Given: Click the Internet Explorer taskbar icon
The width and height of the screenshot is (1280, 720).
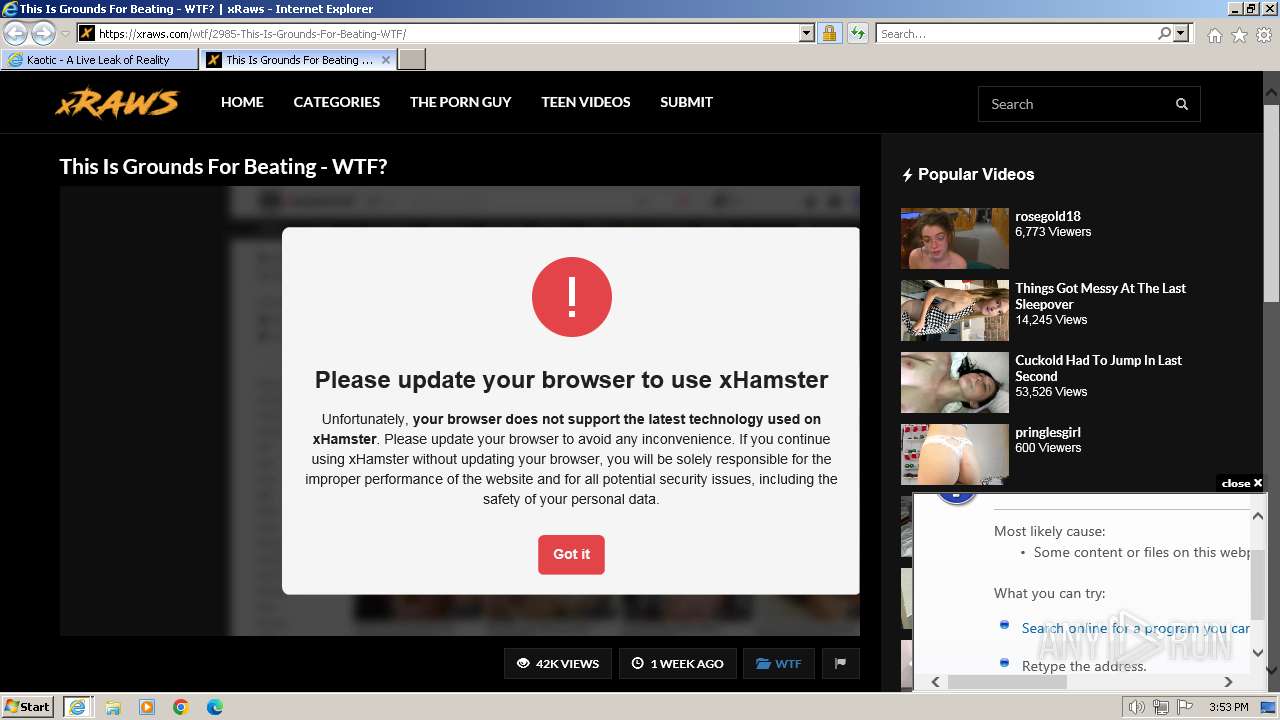Looking at the screenshot, I should click(77, 707).
